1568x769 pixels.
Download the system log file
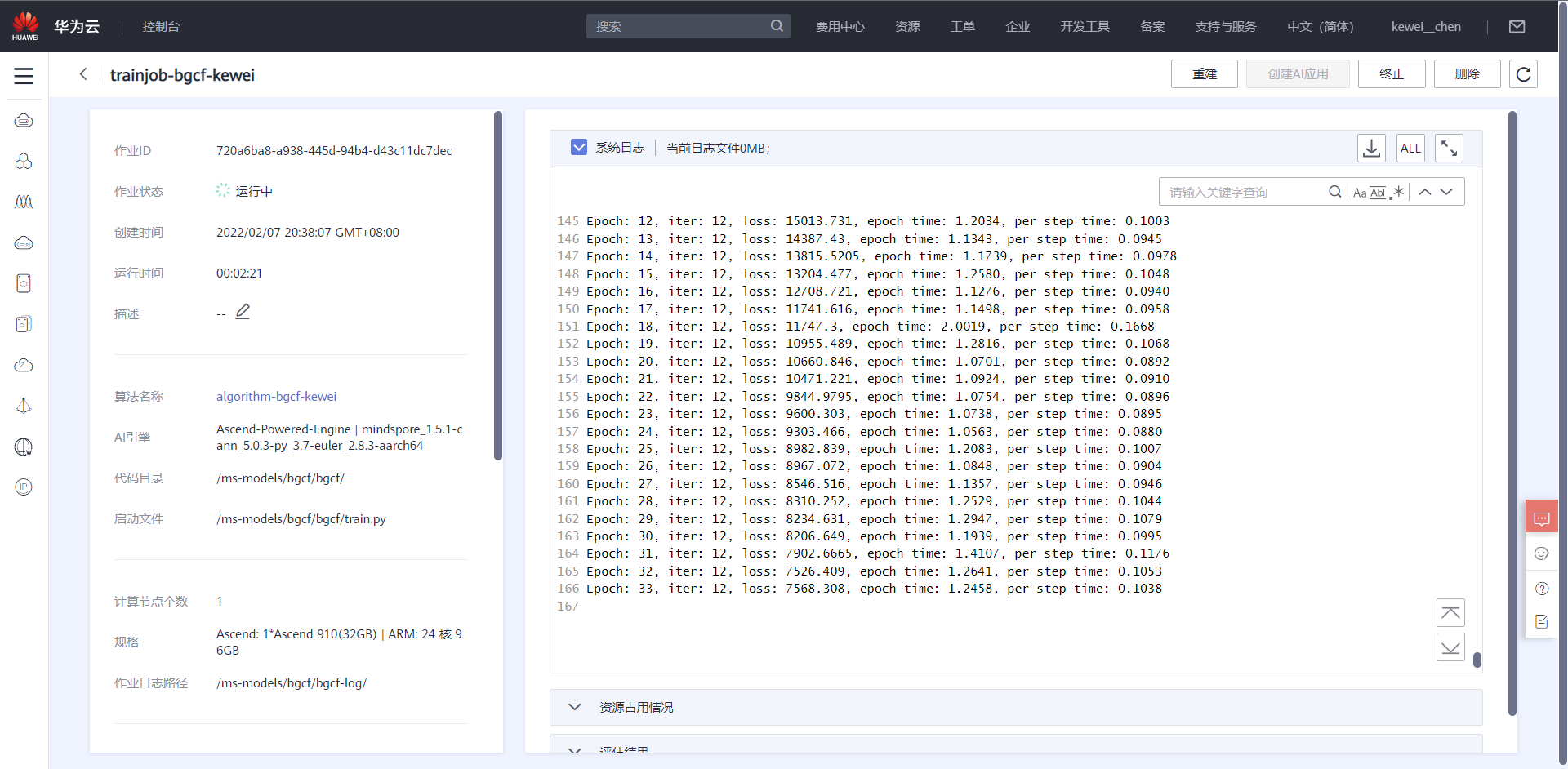point(1371,148)
